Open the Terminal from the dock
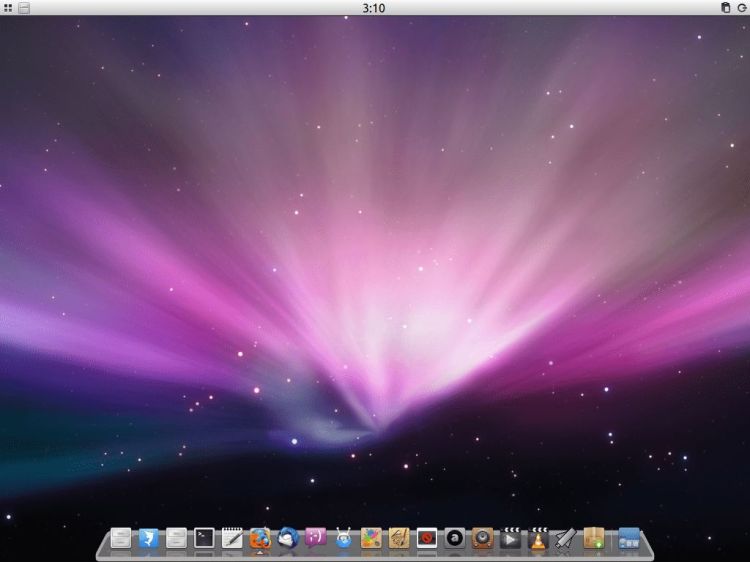Viewport: 750px width, 562px height. (205, 539)
